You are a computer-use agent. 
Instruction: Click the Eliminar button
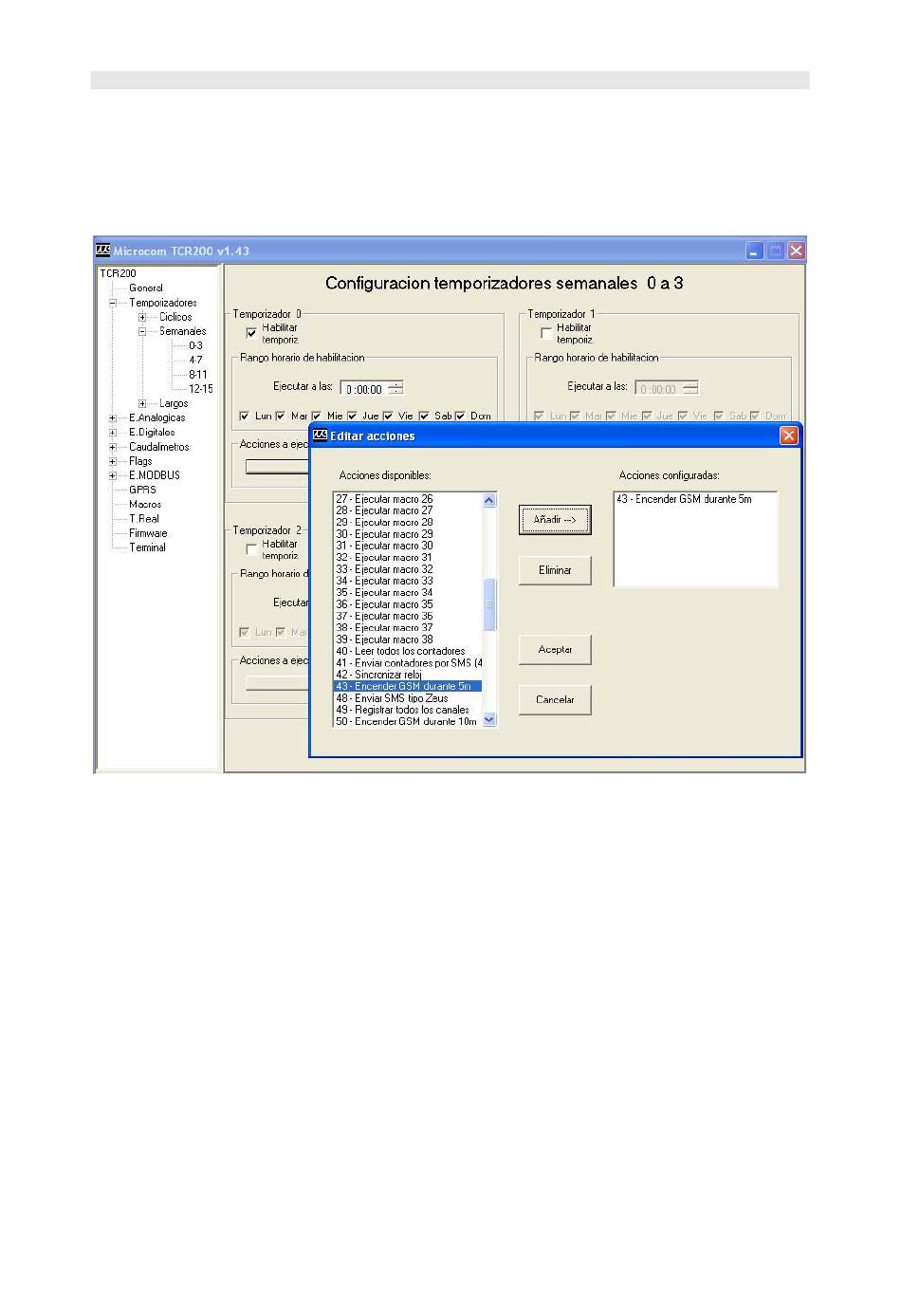[555, 570]
